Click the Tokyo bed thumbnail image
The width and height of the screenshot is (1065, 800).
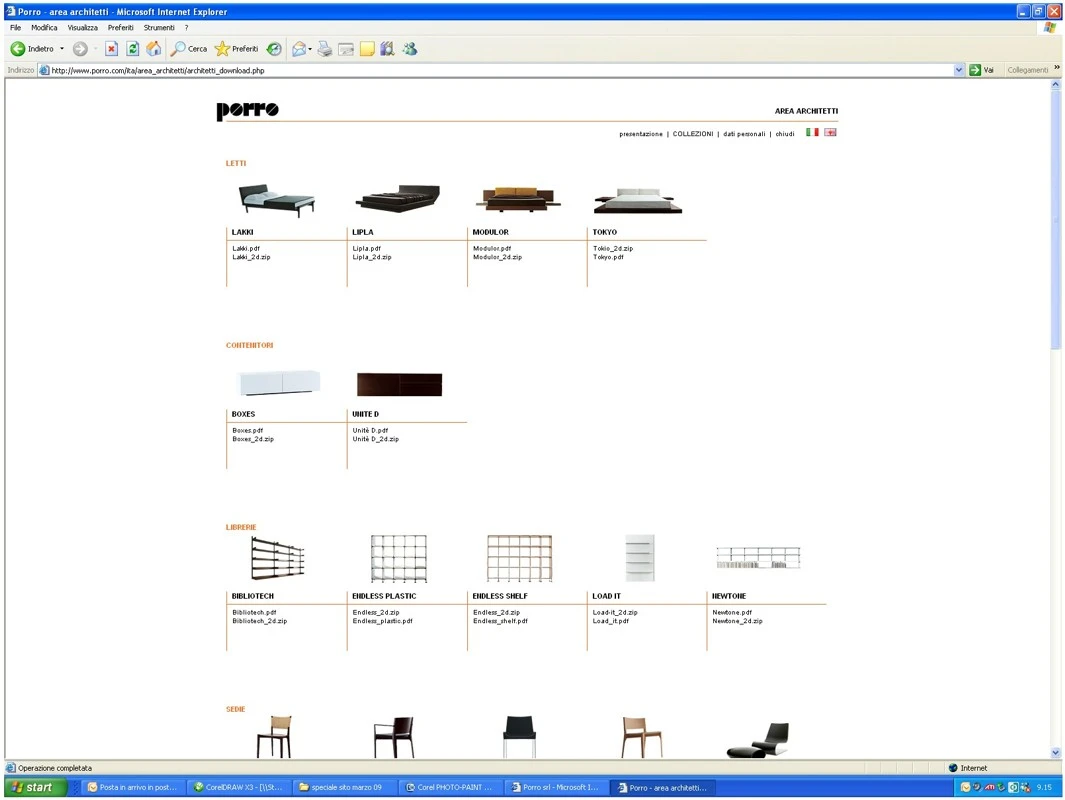(x=637, y=200)
